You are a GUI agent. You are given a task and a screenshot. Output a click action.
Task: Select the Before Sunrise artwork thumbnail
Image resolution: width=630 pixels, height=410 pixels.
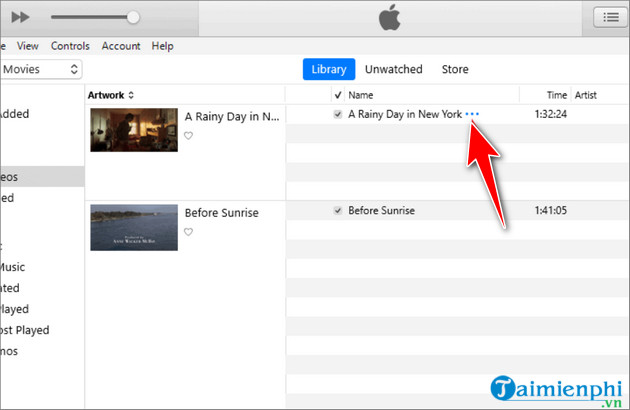pyautogui.click(x=134, y=228)
